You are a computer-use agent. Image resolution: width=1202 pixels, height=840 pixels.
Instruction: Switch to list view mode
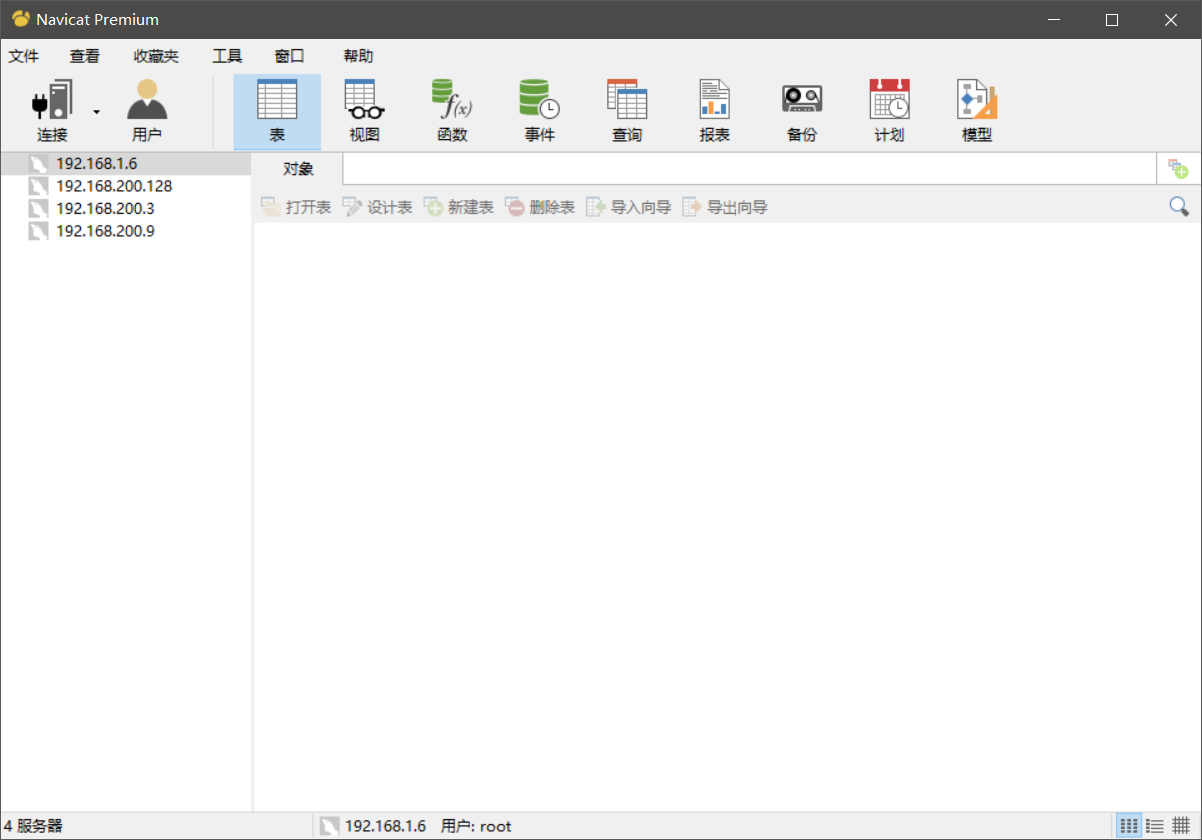(1155, 826)
